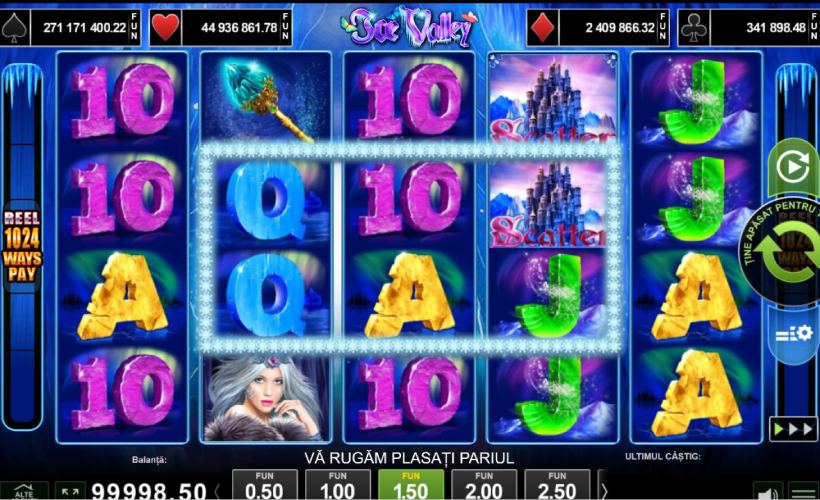Show lower bets with left chevron
Image resolution: width=820 pixels, height=500 pixels.
pyautogui.click(x=218, y=491)
